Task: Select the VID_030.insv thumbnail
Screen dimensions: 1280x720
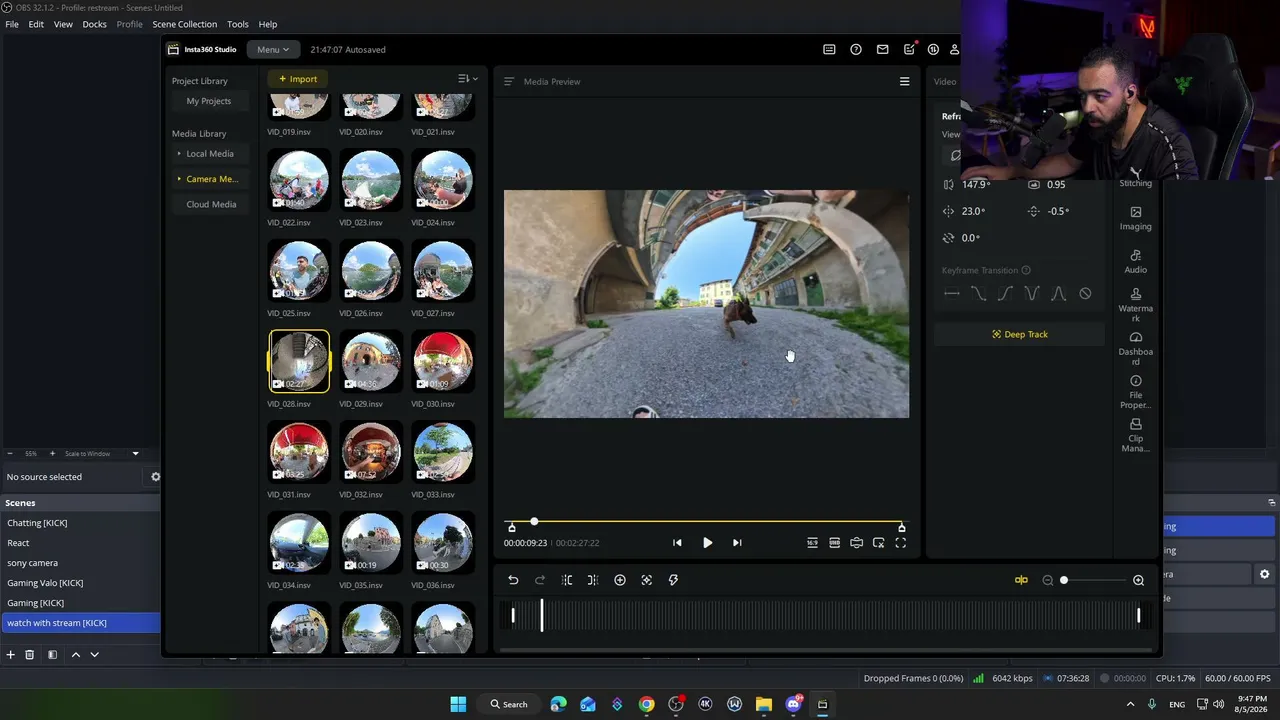Action: click(443, 361)
